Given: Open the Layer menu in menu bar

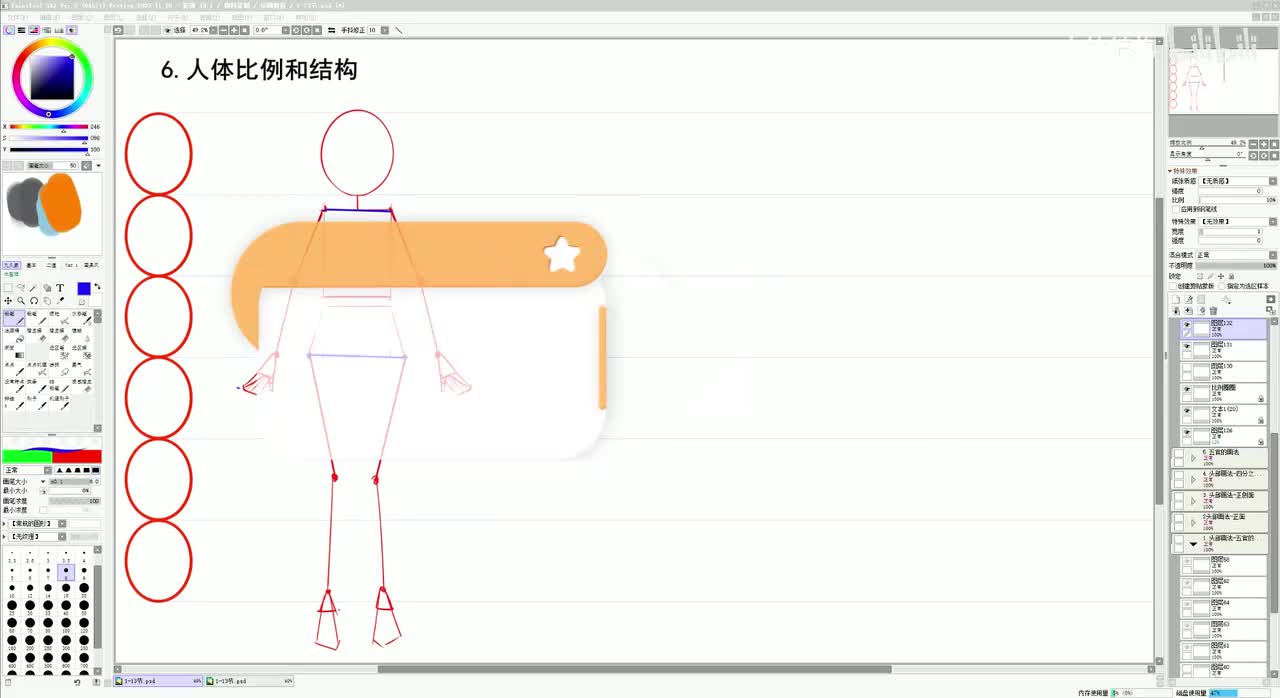Looking at the screenshot, I should (113, 17).
